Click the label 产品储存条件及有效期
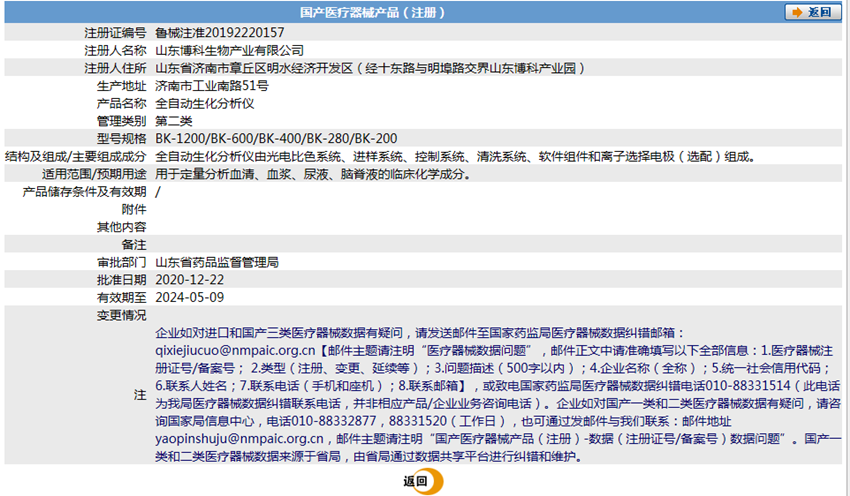Viewport: 850px width, 496px height. [84, 192]
